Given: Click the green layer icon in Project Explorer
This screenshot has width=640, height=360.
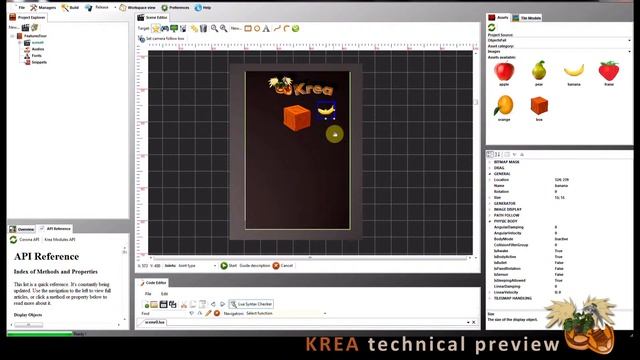Looking at the screenshot, I should click(x=35, y=27).
